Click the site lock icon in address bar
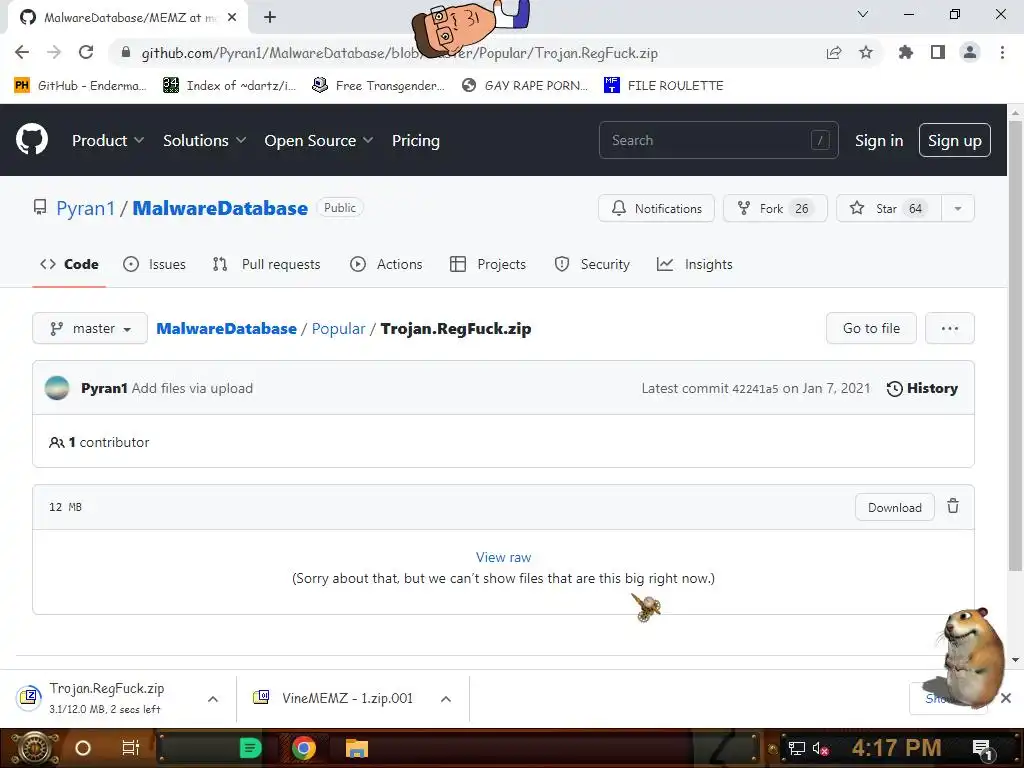This screenshot has width=1024, height=768. (126, 53)
